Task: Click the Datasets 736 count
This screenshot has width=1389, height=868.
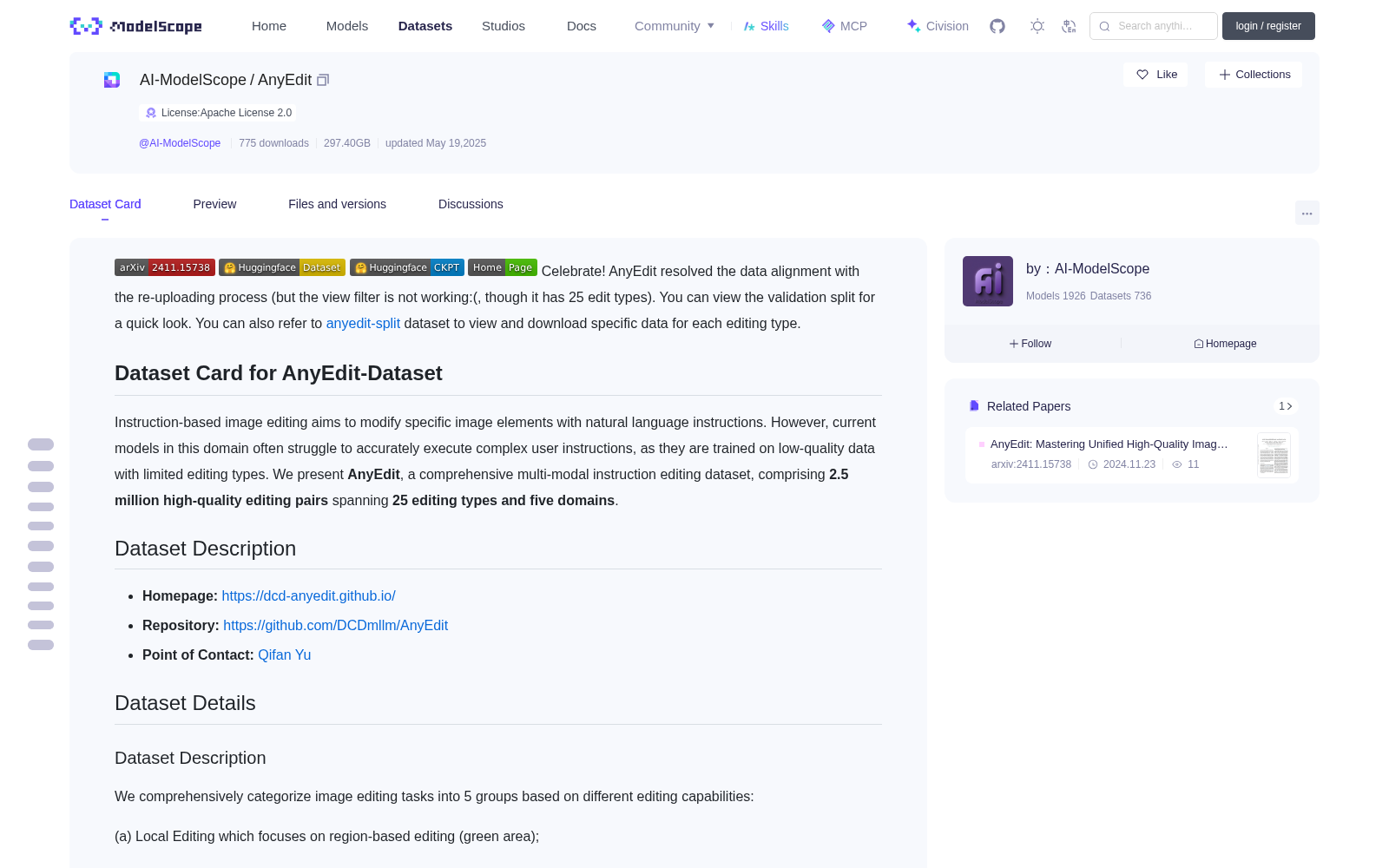Action: [x=1121, y=296]
